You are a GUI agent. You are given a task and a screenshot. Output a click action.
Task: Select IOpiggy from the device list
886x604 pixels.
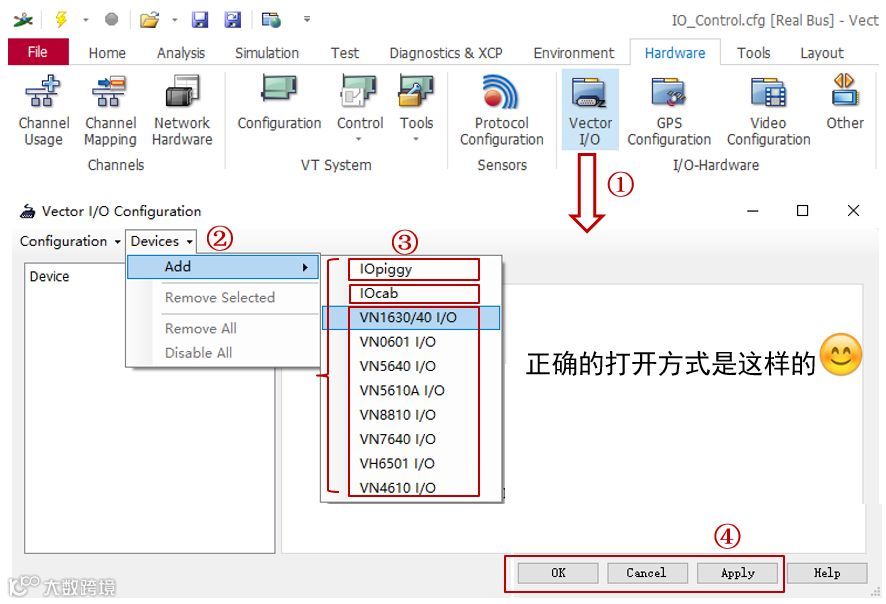click(x=411, y=269)
